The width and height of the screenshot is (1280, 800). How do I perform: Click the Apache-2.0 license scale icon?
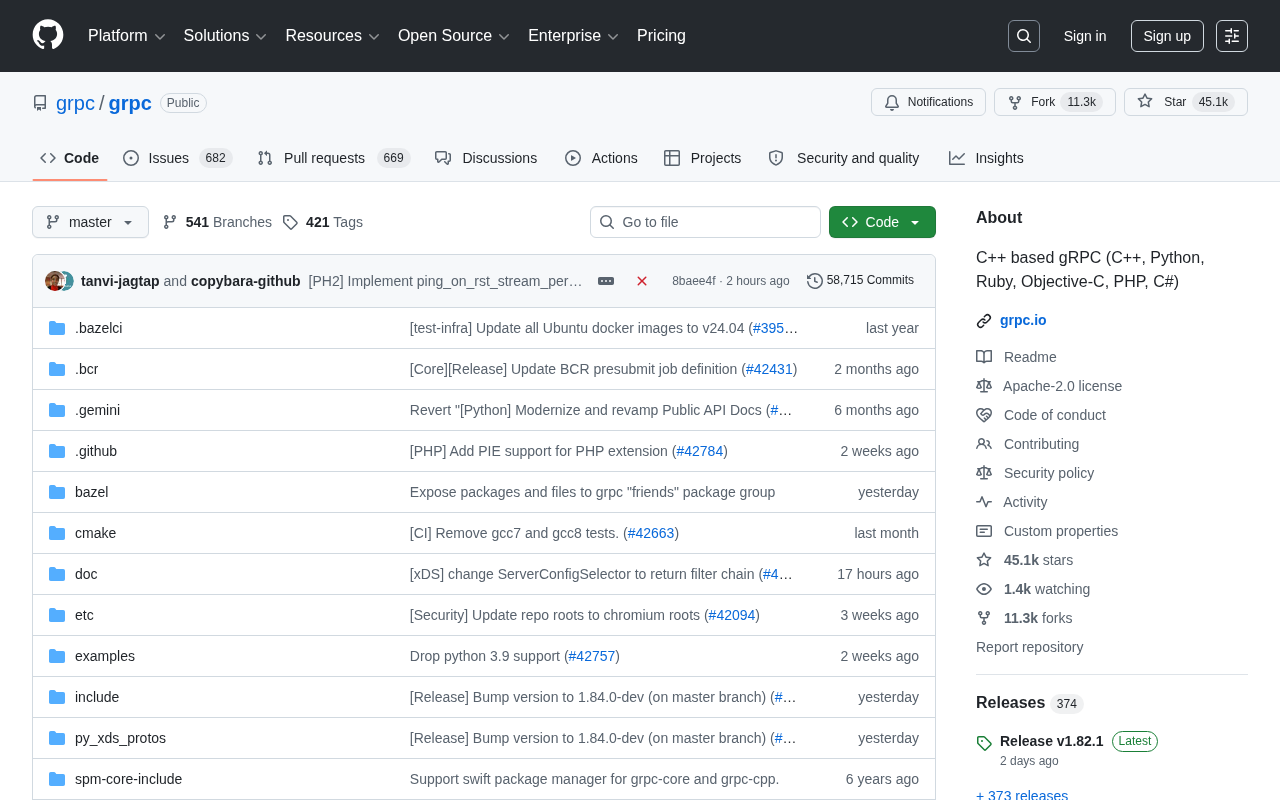[x=984, y=386]
